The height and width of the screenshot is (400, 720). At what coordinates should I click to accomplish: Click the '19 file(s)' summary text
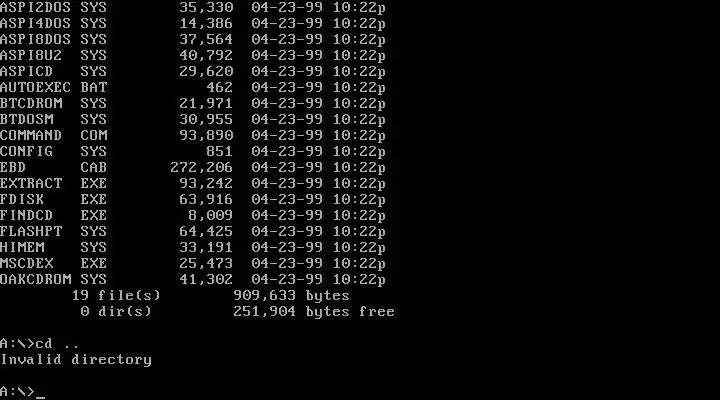tap(116, 295)
